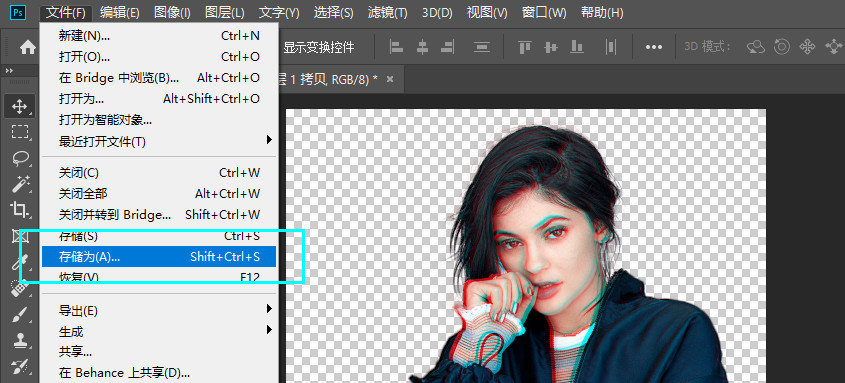Choose 打开为智能对象... menu entry
This screenshot has height=383, width=845.
(x=159, y=120)
